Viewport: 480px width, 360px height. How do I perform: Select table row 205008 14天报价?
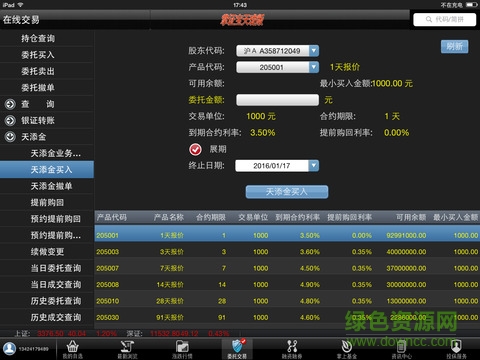pyautogui.click(x=287, y=284)
